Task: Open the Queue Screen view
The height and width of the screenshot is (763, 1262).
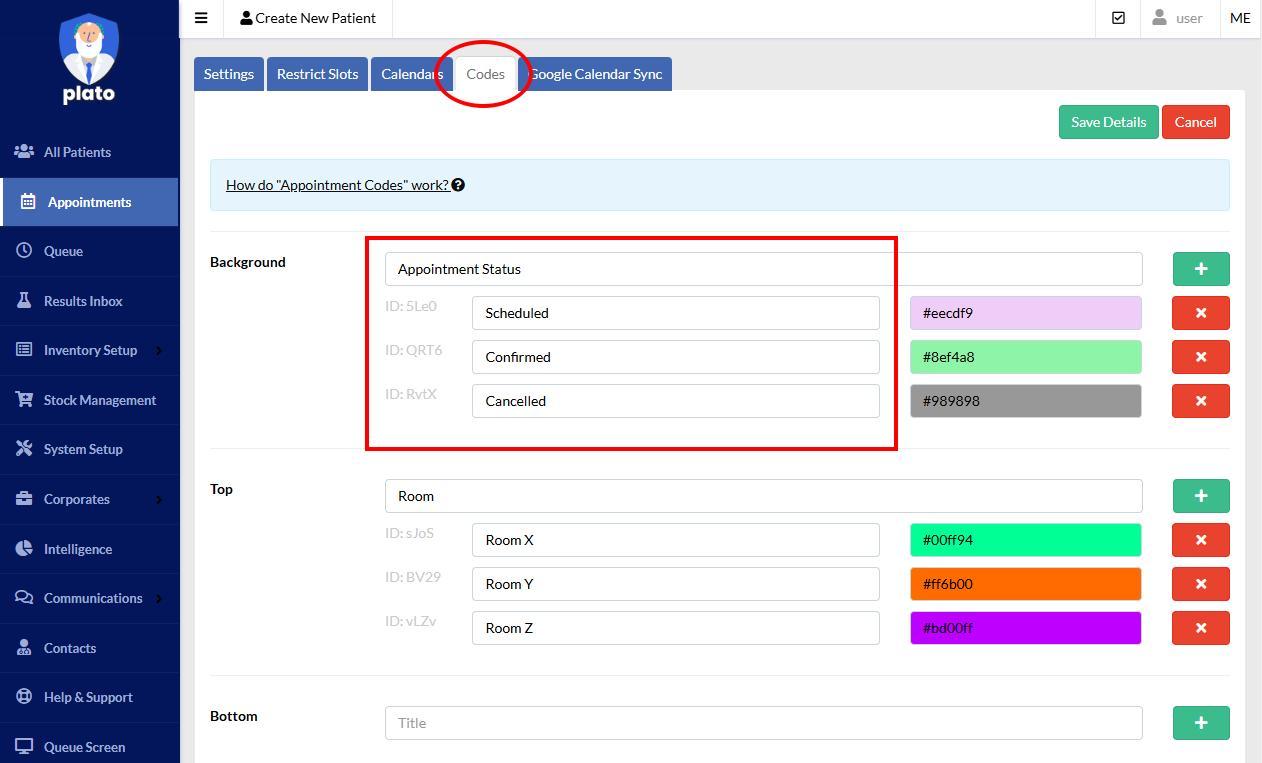Action: pyautogui.click(x=84, y=746)
